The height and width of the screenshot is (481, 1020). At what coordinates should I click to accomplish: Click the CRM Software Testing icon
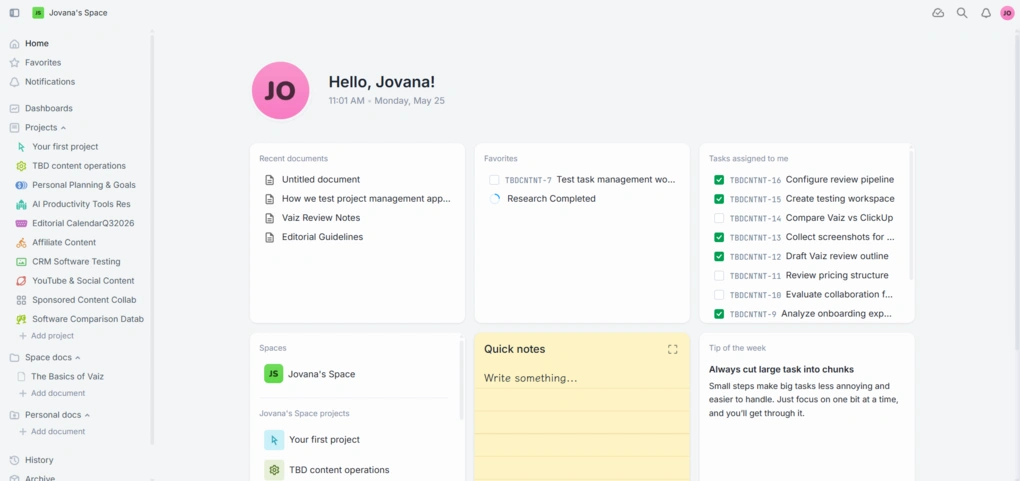[21, 262]
